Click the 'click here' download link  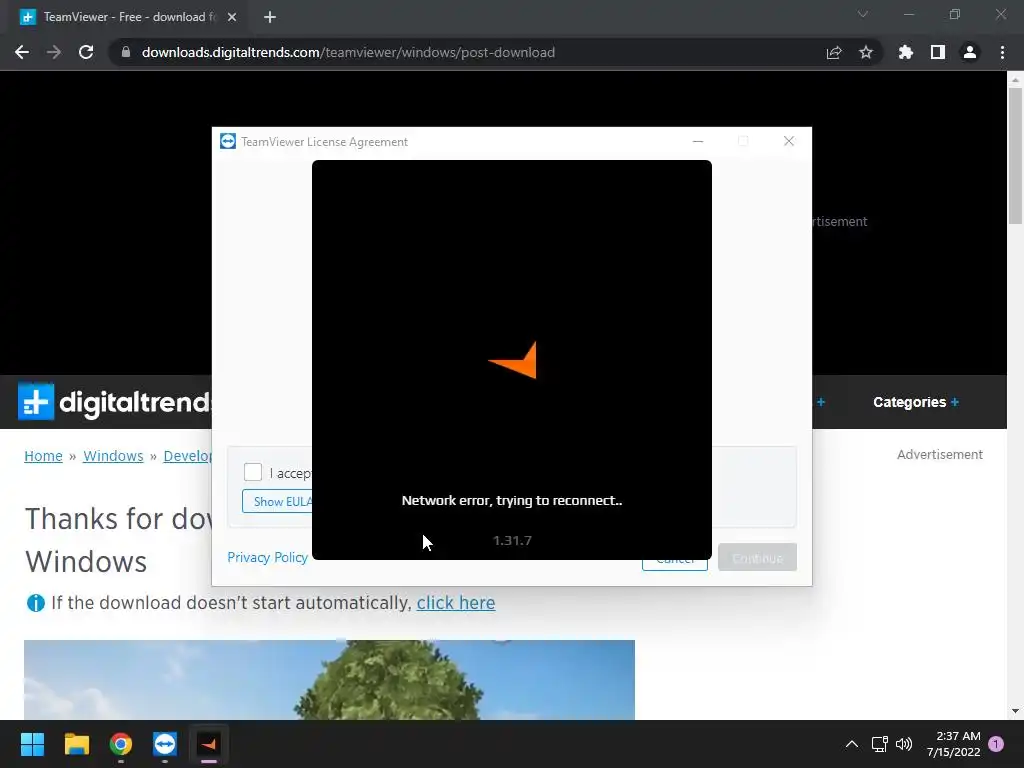click(x=456, y=602)
